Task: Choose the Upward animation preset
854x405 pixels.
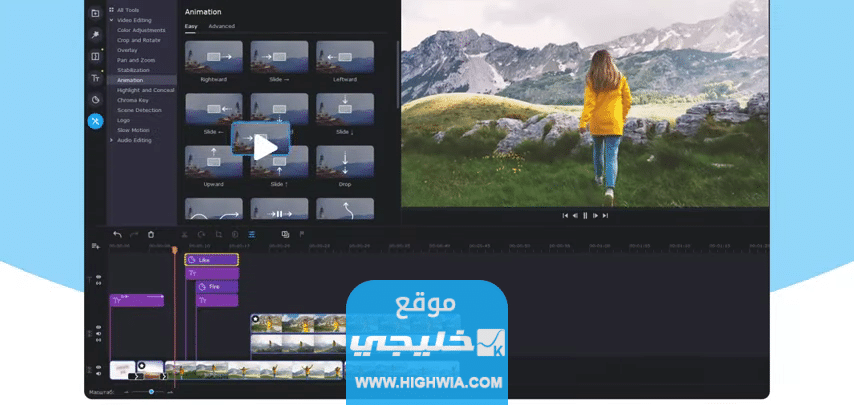Action: pos(214,162)
